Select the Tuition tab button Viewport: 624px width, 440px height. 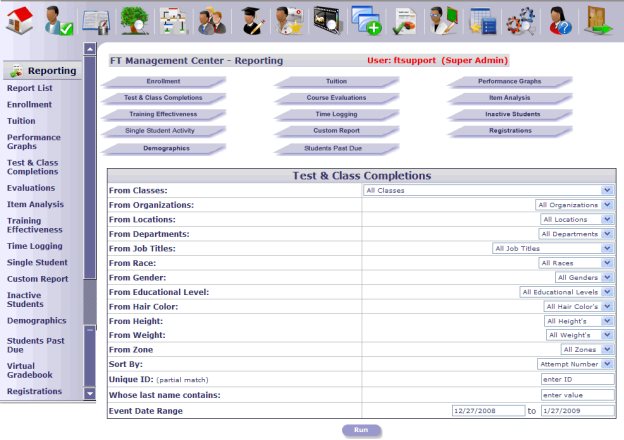[x=337, y=82]
